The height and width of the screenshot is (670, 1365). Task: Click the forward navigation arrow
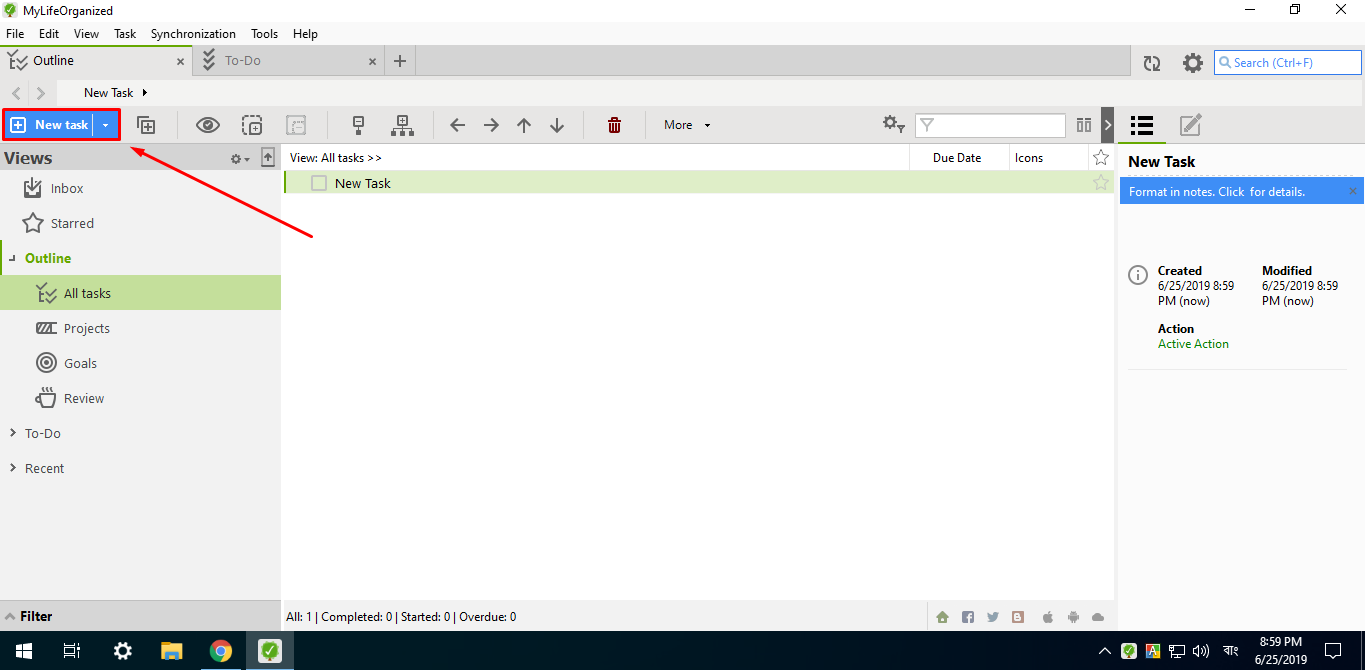coord(41,93)
